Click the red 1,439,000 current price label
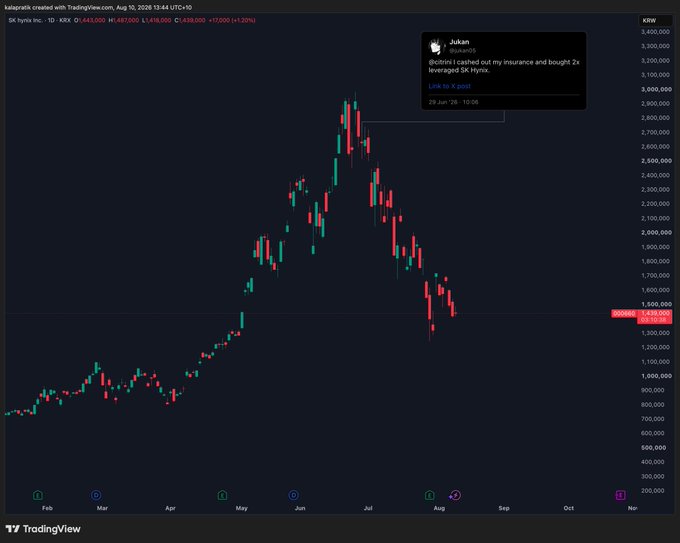The image size is (680, 543). [655, 313]
